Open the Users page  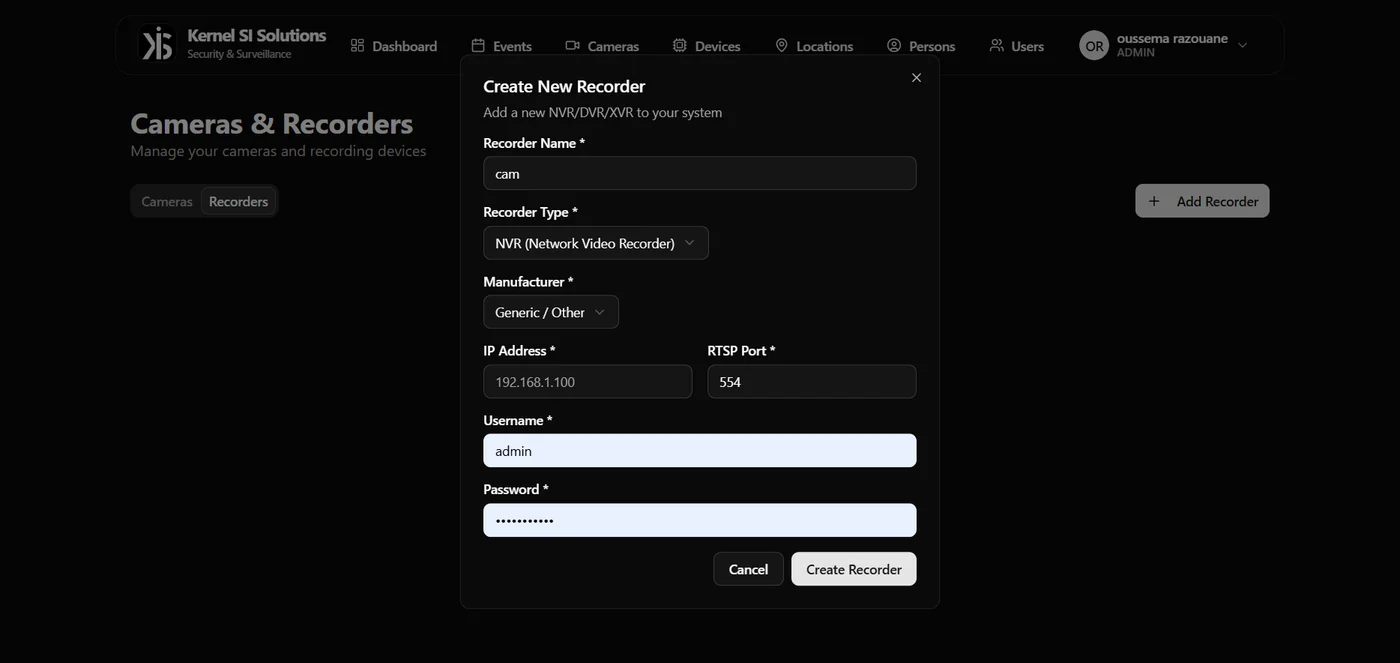point(1017,46)
